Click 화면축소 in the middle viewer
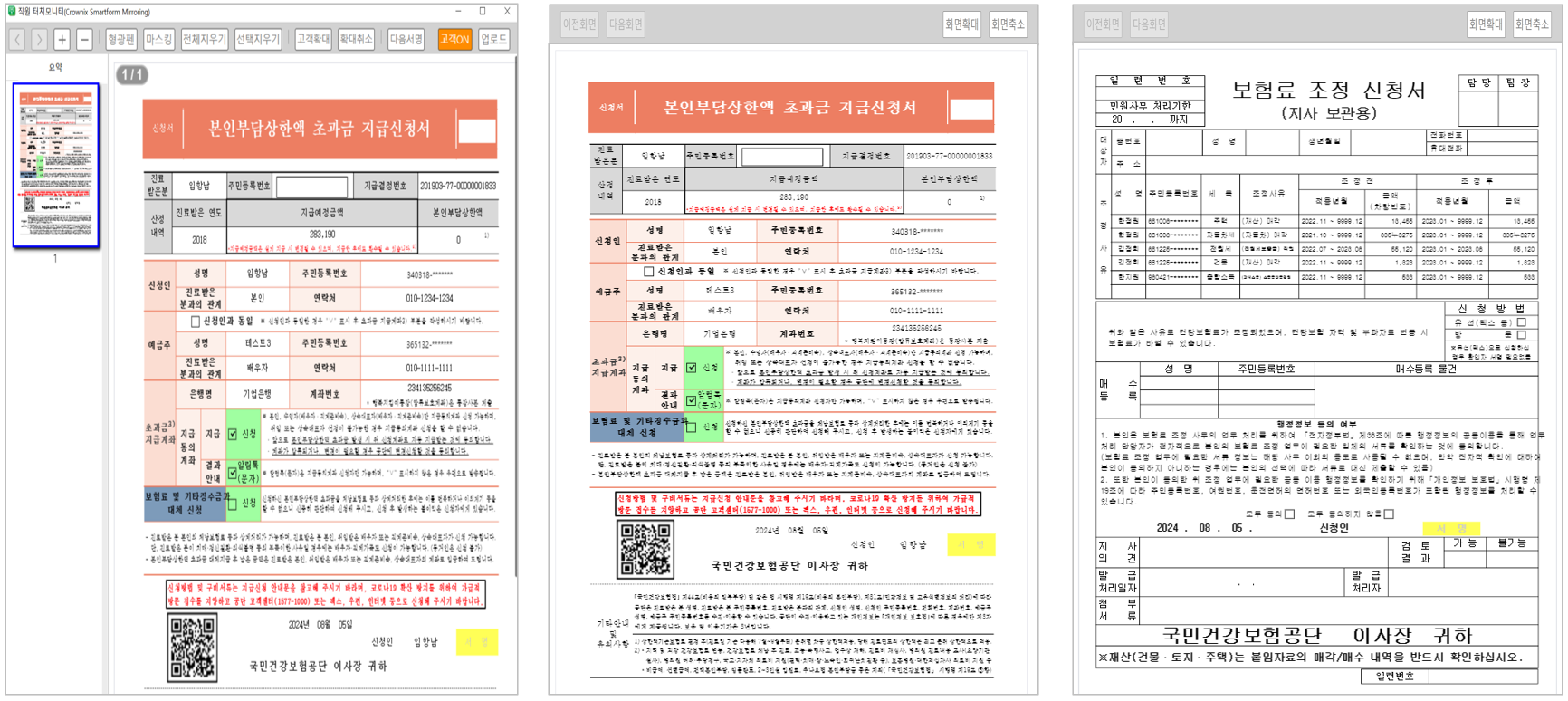The image size is (1568, 701). (1008, 24)
